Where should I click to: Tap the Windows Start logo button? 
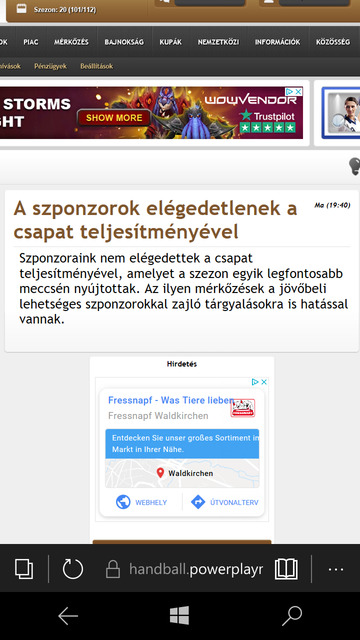[180, 616]
